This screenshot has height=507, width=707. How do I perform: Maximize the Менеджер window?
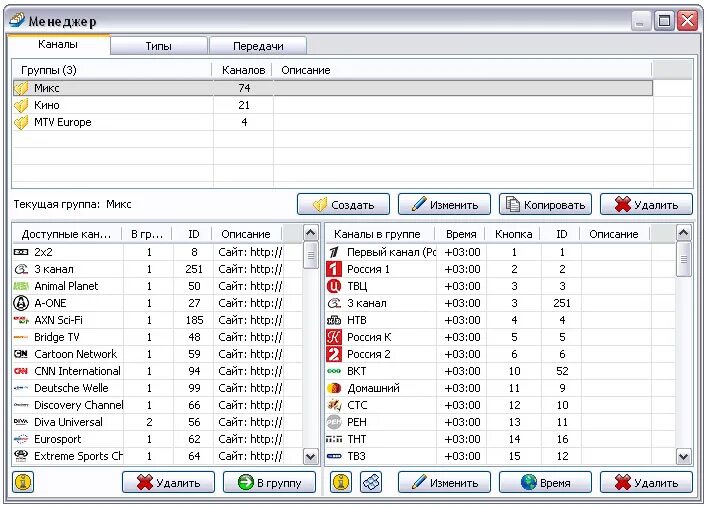click(x=664, y=21)
